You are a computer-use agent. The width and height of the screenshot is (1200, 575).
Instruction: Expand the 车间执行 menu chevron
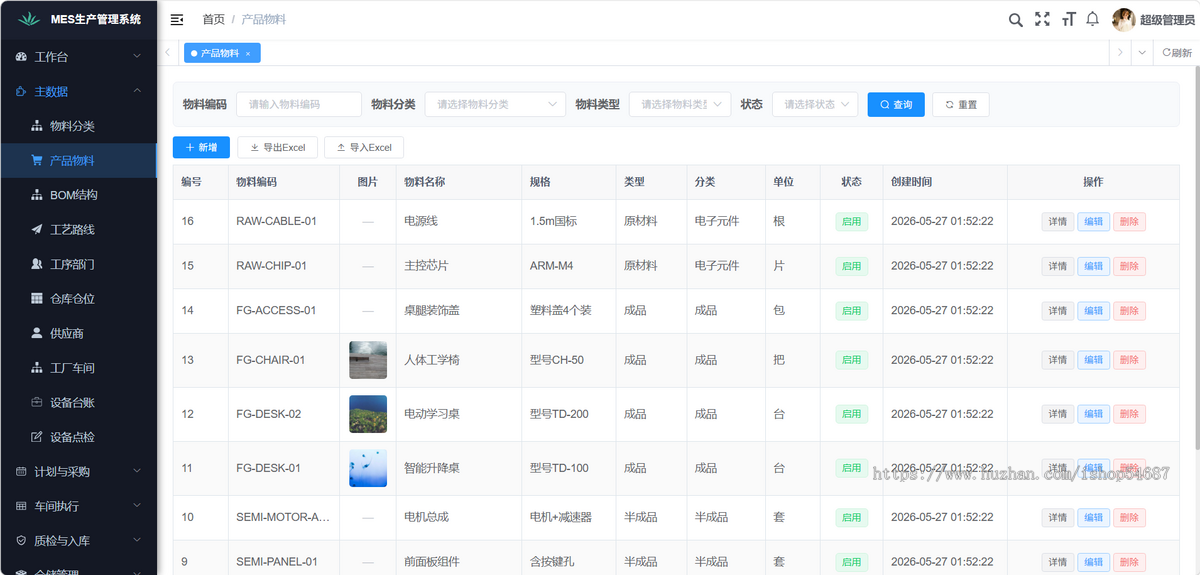pos(137,506)
